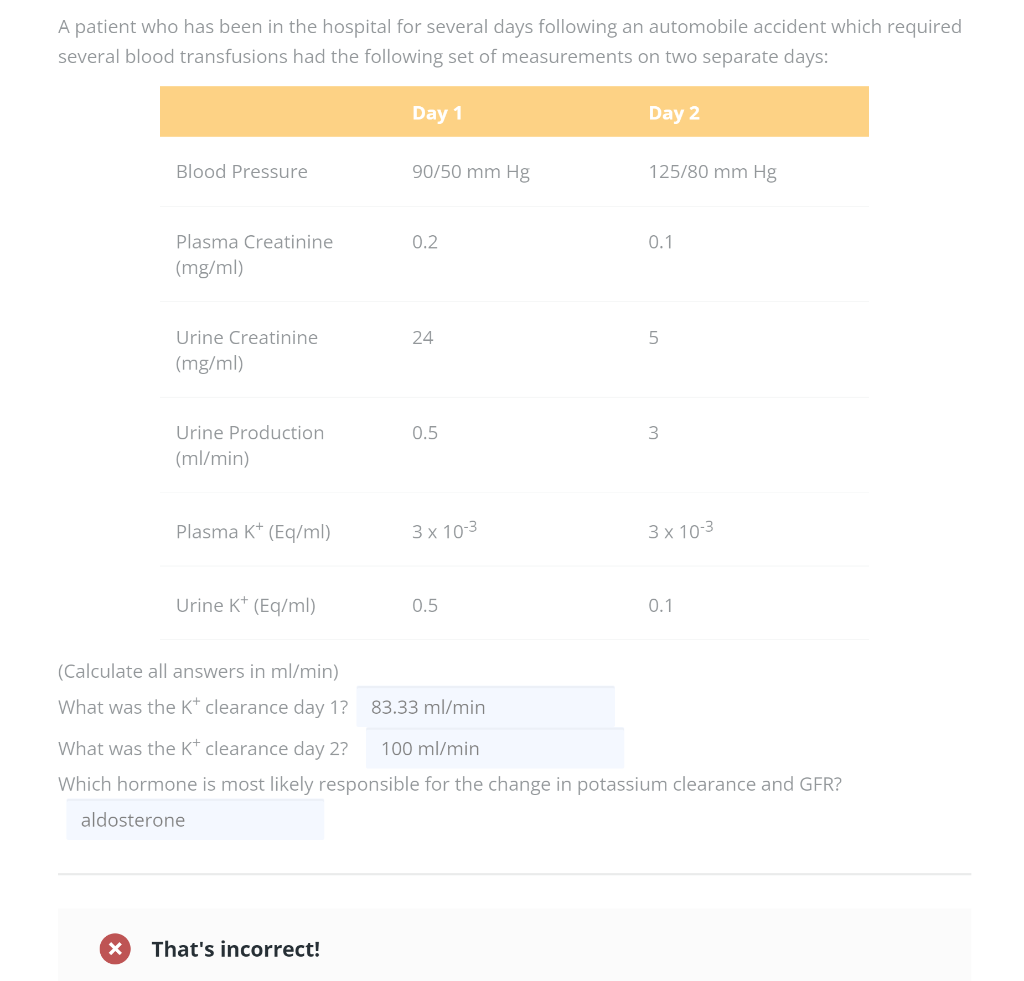Select the hormone answer field containing aldosterone

click(x=195, y=820)
